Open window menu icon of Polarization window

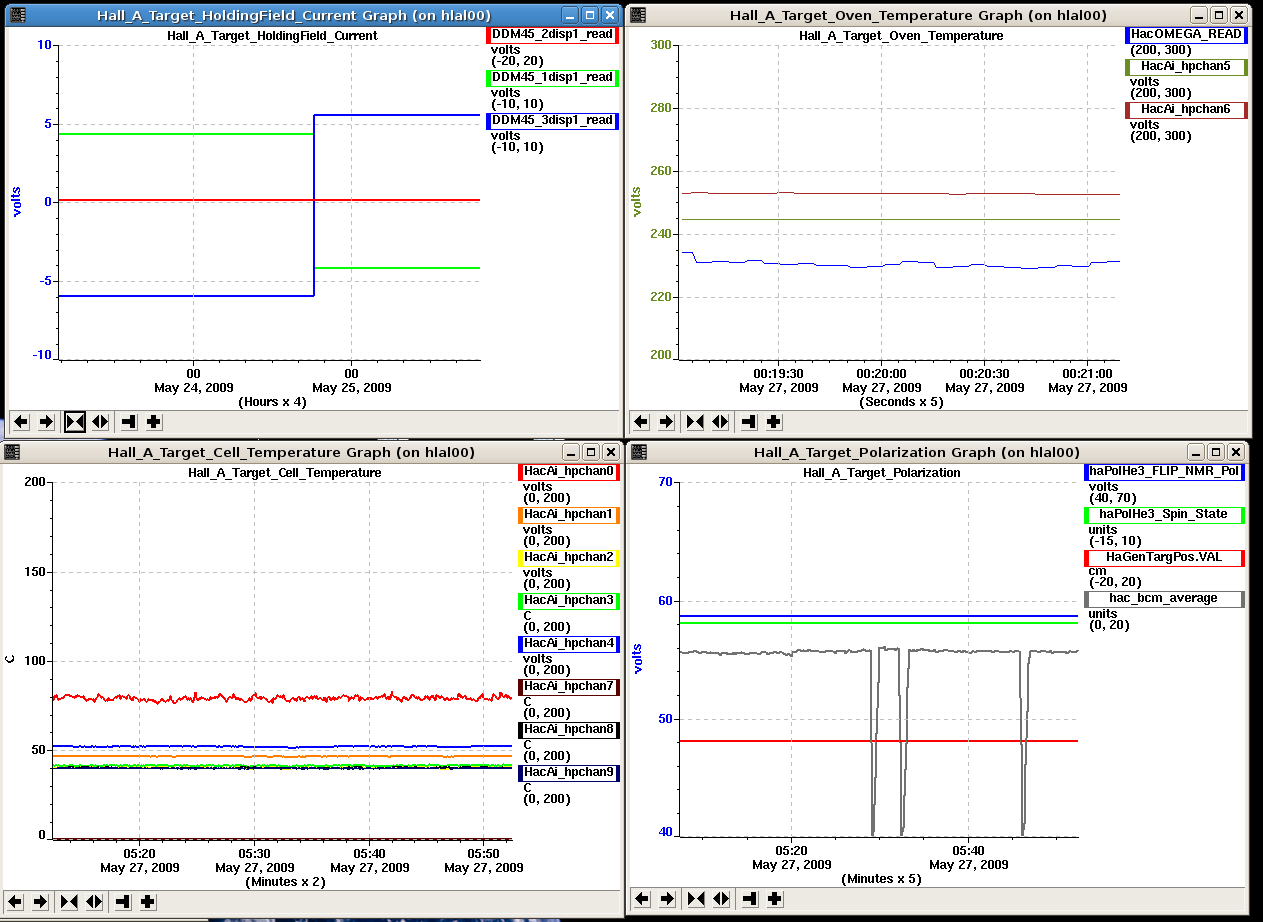coord(638,452)
